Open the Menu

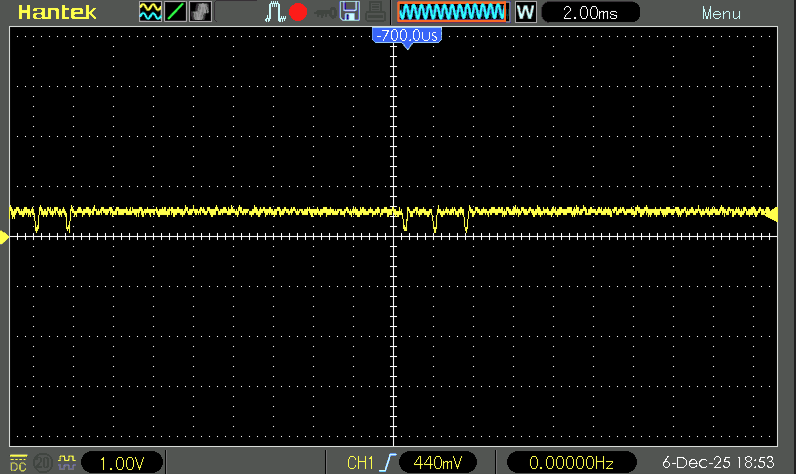(x=721, y=14)
